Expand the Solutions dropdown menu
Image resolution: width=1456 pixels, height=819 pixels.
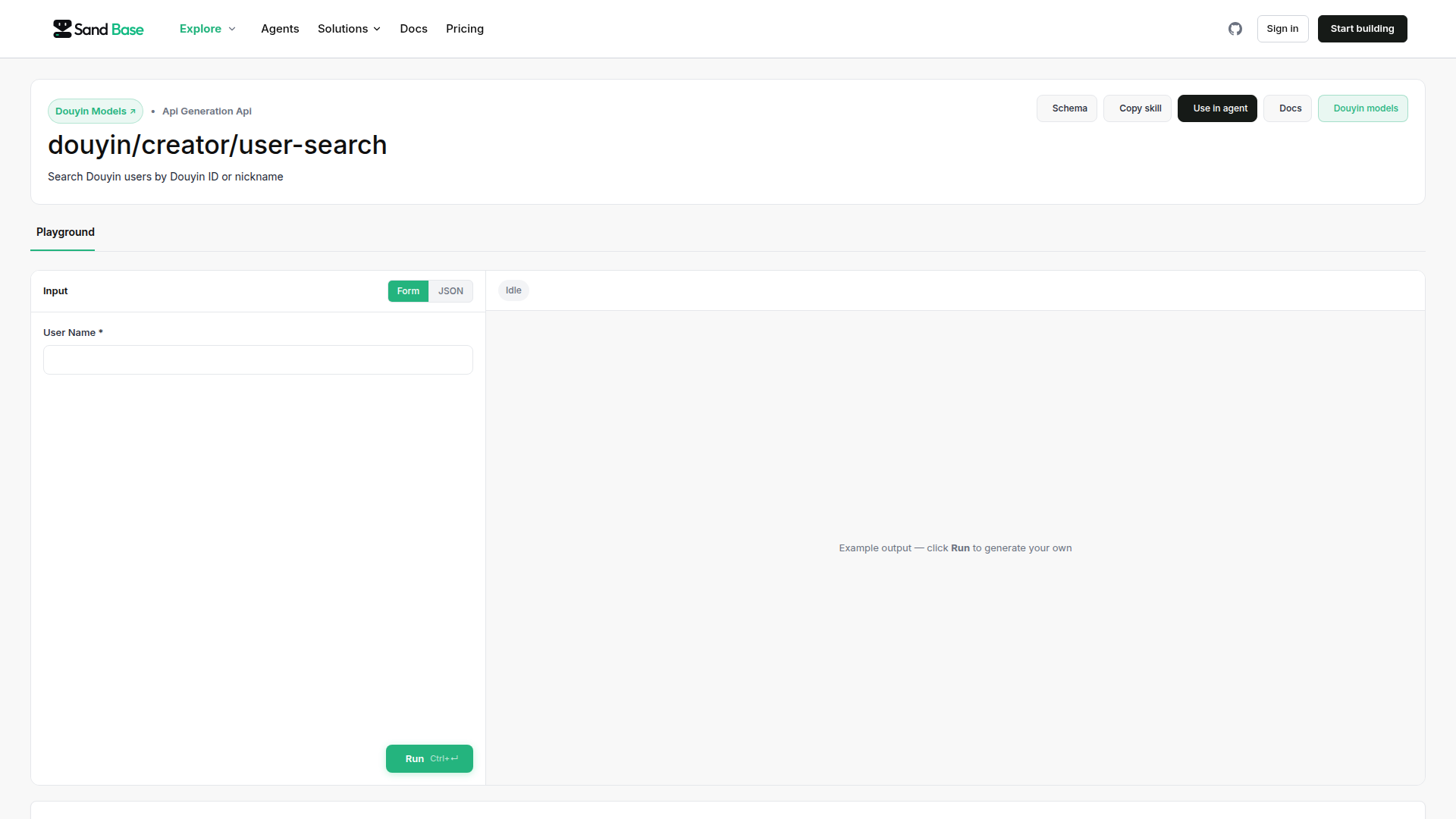[x=349, y=29]
